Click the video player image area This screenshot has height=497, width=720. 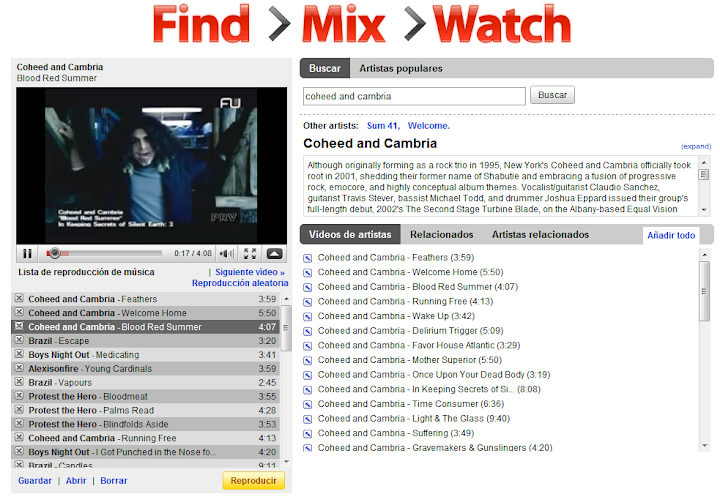[x=152, y=166]
